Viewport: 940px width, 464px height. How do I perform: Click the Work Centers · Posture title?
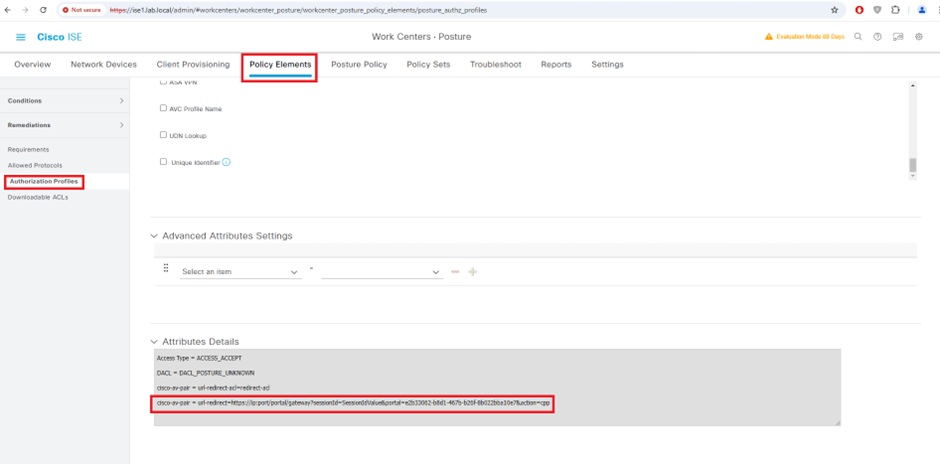(421, 37)
